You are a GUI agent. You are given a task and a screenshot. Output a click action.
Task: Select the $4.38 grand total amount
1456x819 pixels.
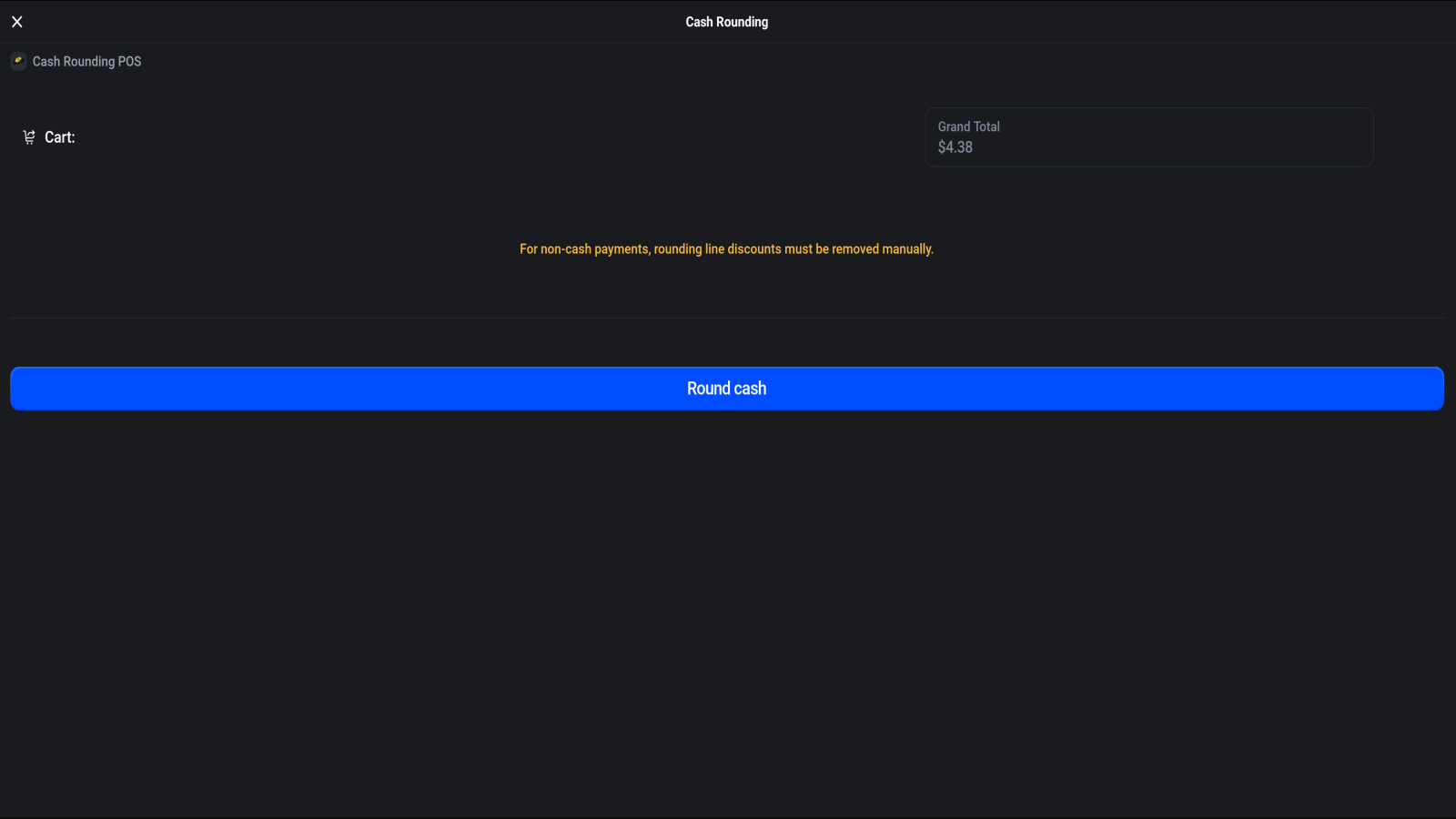tap(955, 147)
